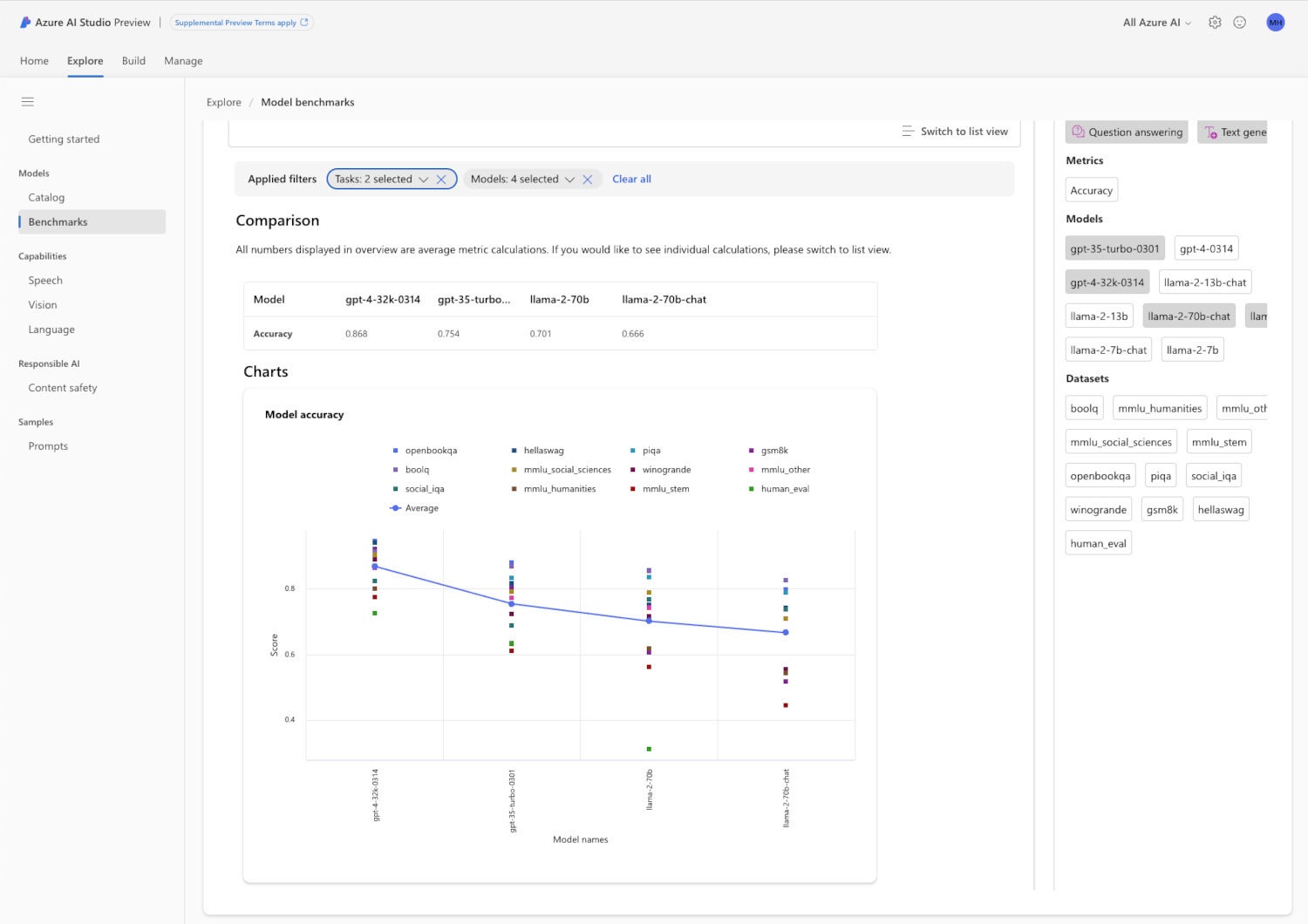Select the llama-2-13b model chip

pos(1099,317)
